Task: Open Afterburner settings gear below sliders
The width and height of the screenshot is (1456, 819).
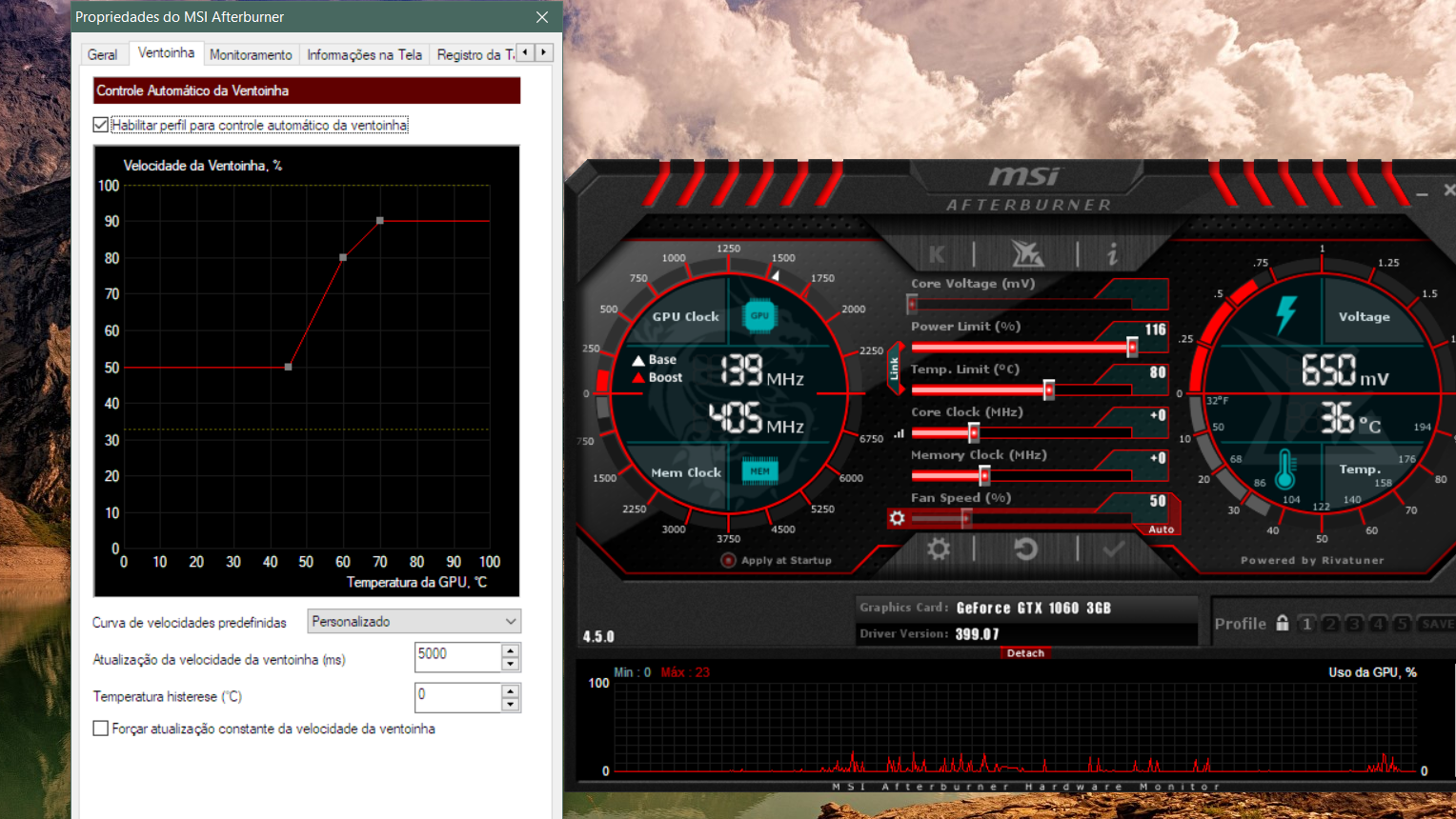Action: tap(939, 549)
